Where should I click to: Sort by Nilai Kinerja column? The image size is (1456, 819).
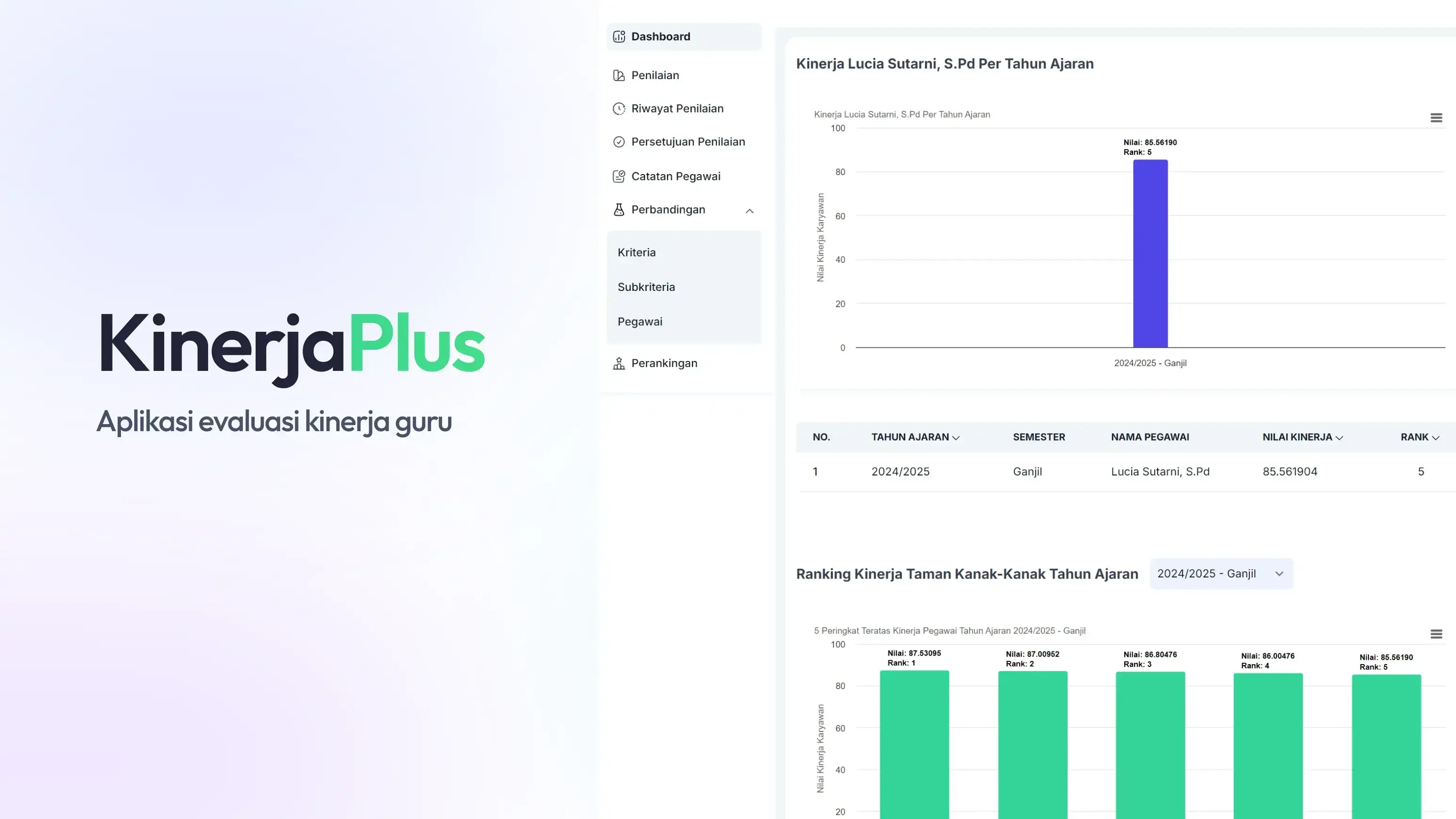point(1302,437)
